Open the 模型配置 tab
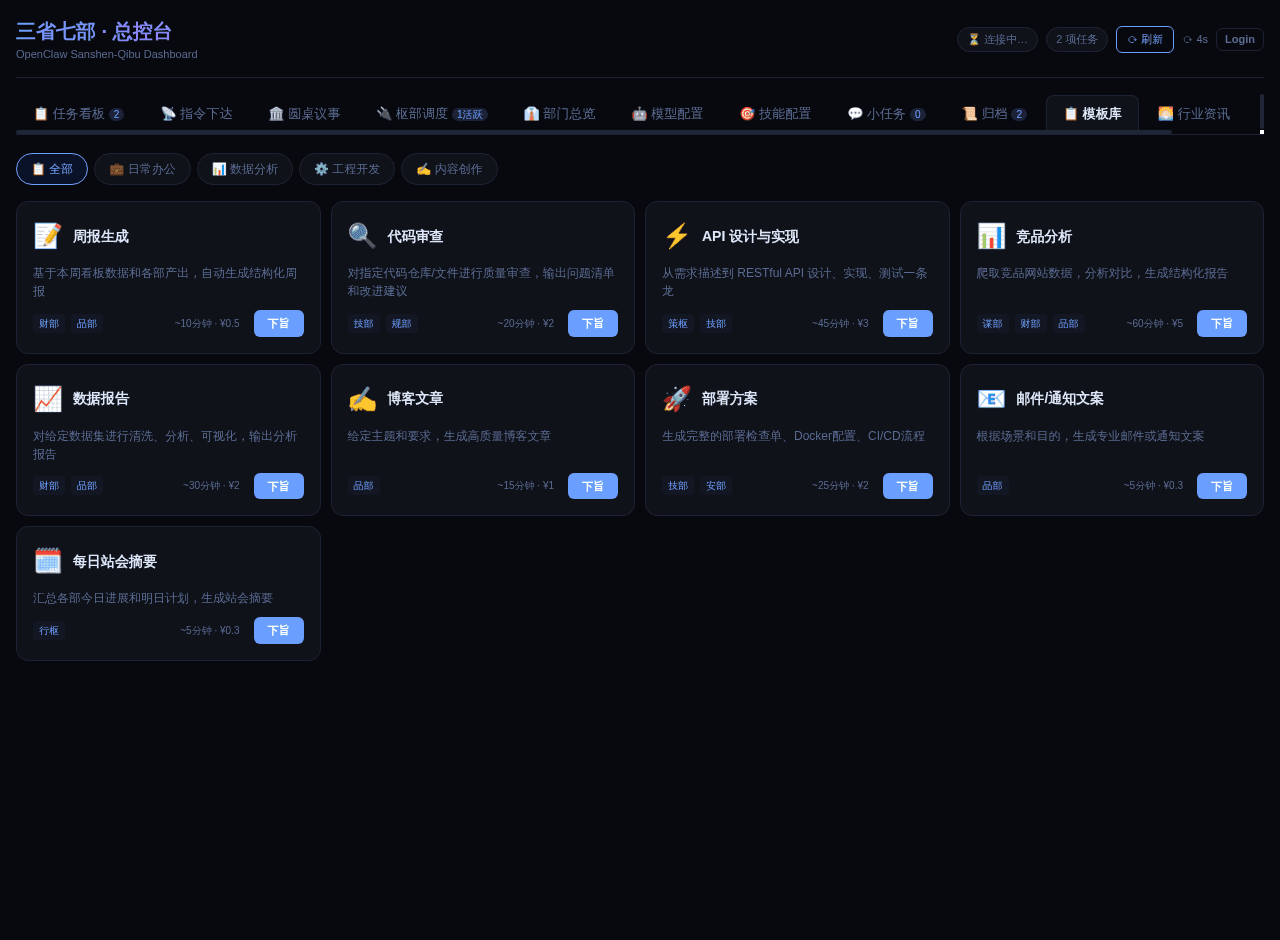The height and width of the screenshot is (940, 1280). click(667, 114)
